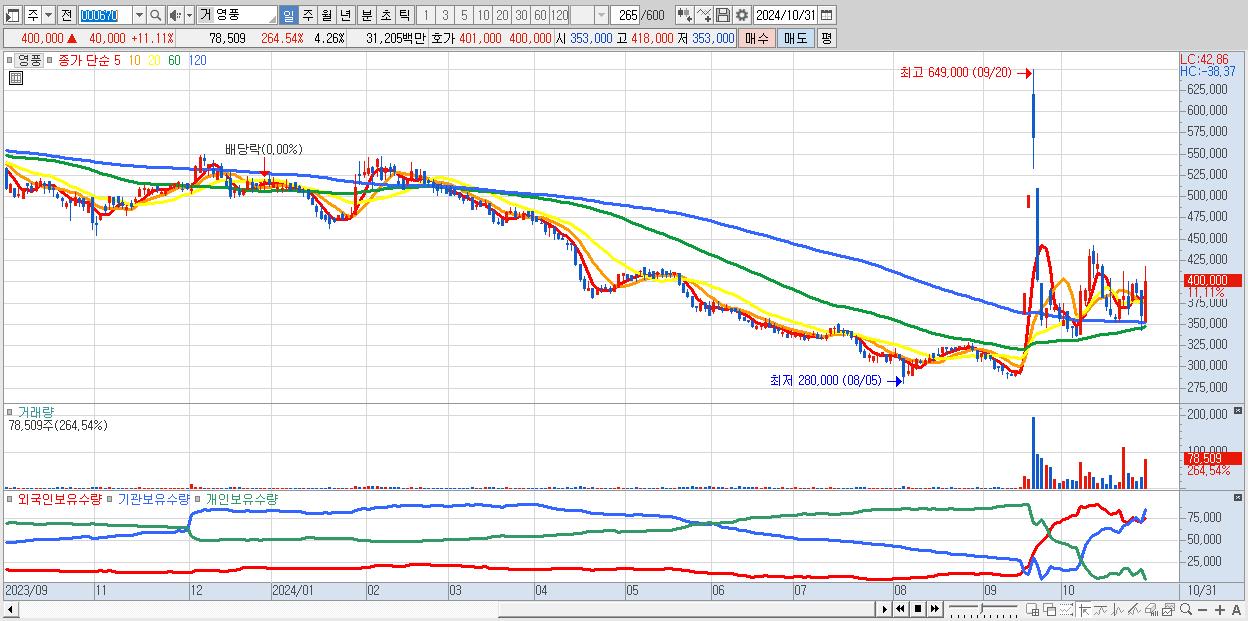This screenshot has width=1248, height=621.
Task: Expand the dropdown next to speaker icon
Action: point(188,15)
